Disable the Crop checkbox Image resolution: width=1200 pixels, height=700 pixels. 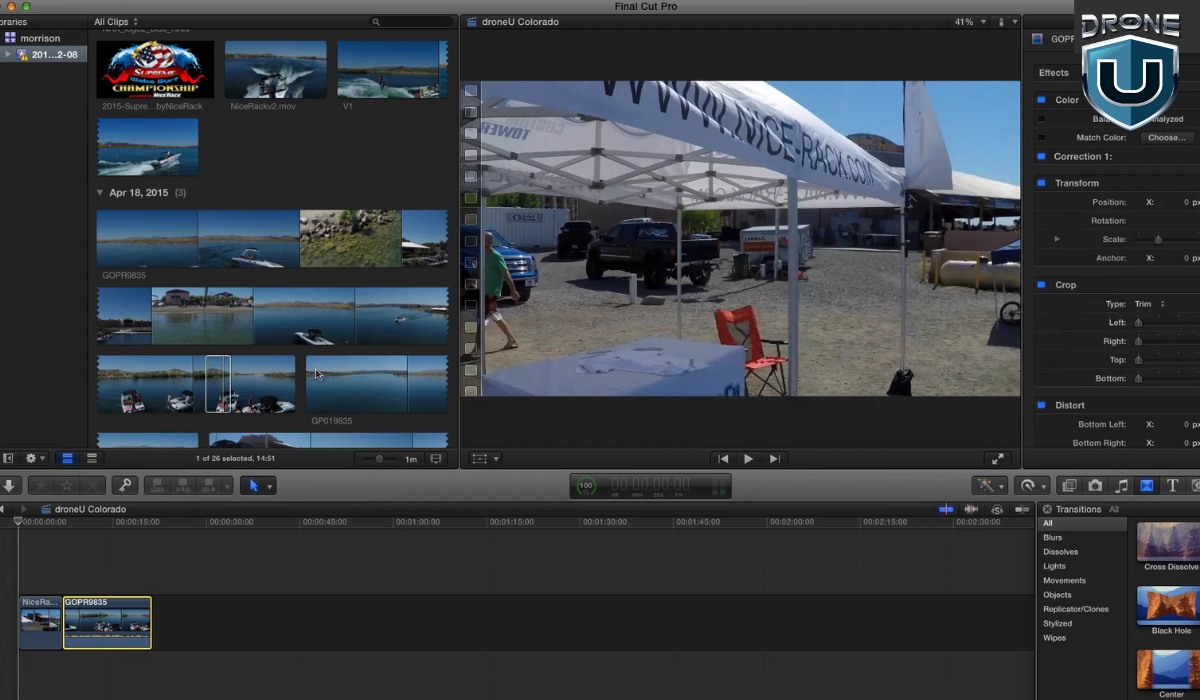tap(1041, 285)
